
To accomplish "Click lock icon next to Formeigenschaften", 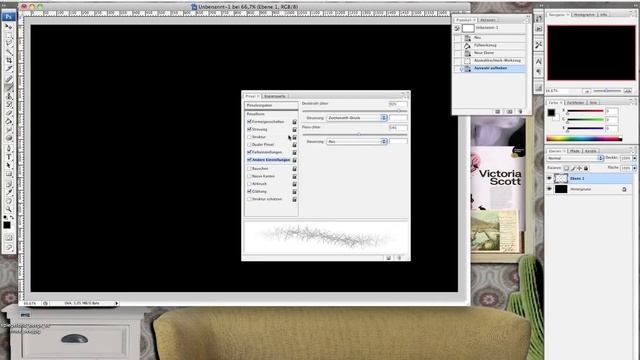I will (294, 122).
